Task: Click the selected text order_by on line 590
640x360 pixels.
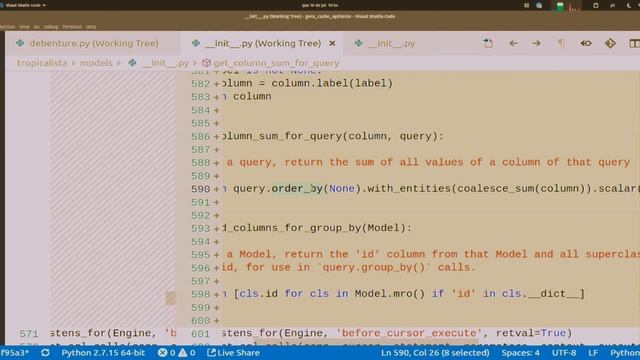Action: coord(297,189)
